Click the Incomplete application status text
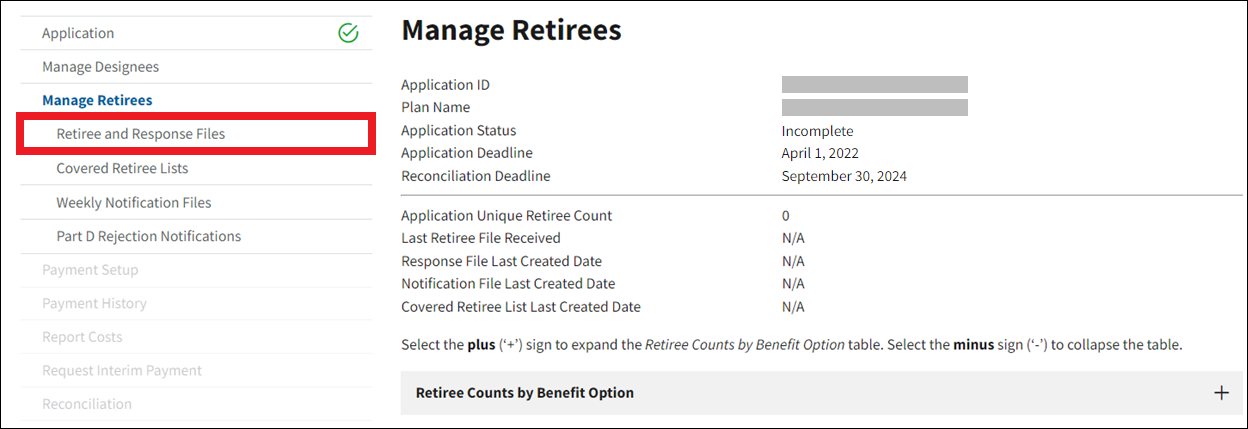The image size is (1248, 429). 817,131
